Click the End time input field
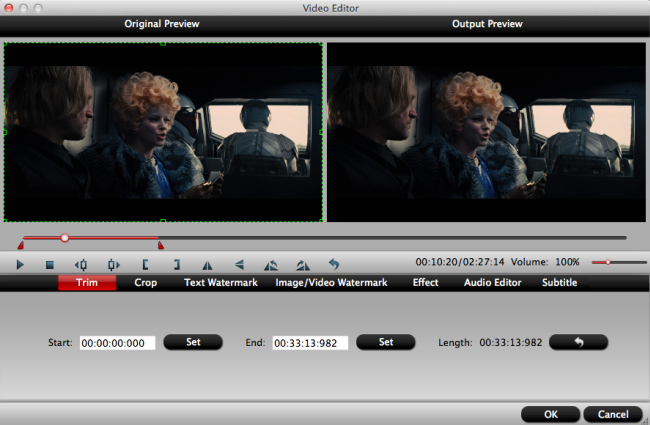The image size is (650, 425). [x=310, y=343]
